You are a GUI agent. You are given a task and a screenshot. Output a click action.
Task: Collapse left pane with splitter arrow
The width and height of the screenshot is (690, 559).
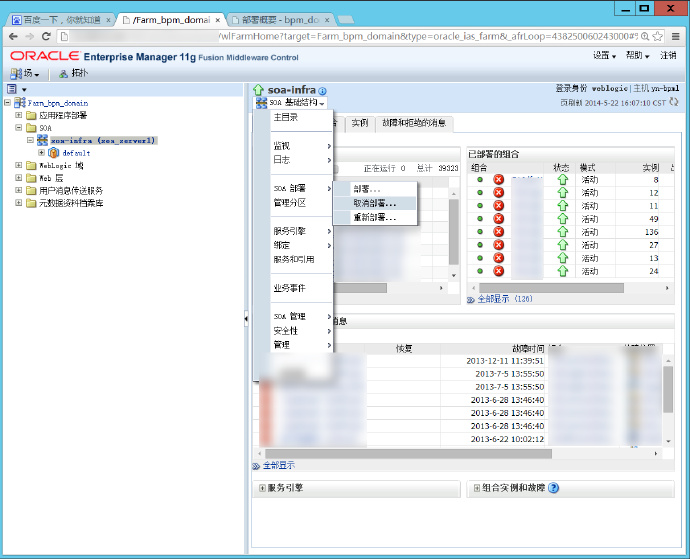pos(246,318)
